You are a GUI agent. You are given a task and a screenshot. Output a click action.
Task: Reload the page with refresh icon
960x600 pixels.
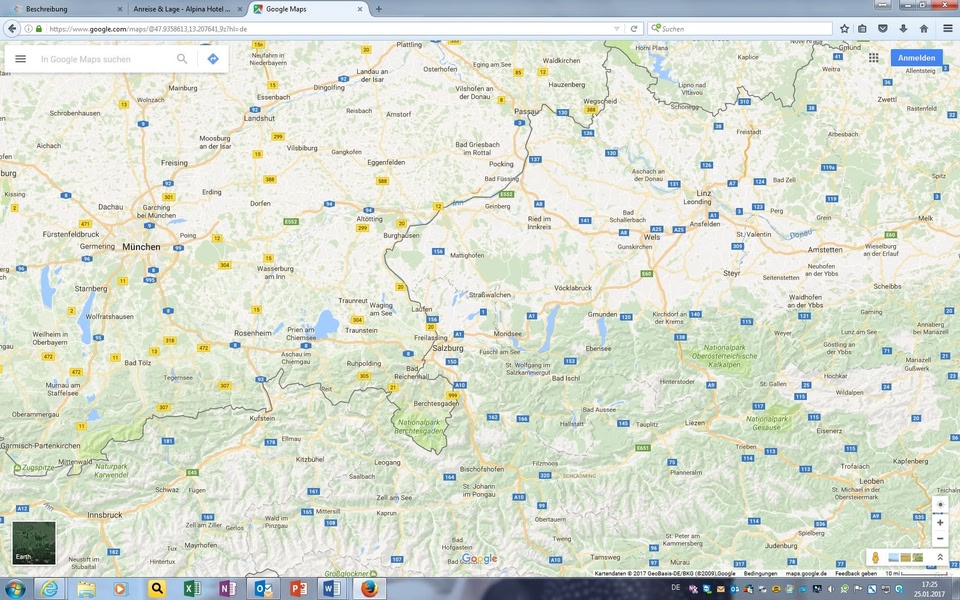pyautogui.click(x=634, y=29)
